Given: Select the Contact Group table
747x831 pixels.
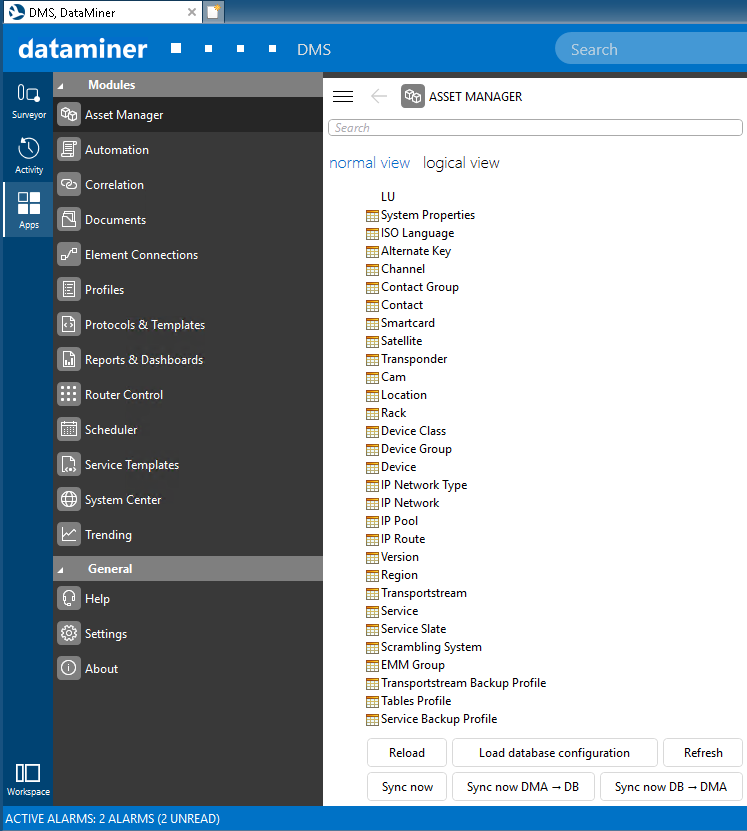Looking at the screenshot, I should pos(420,287).
